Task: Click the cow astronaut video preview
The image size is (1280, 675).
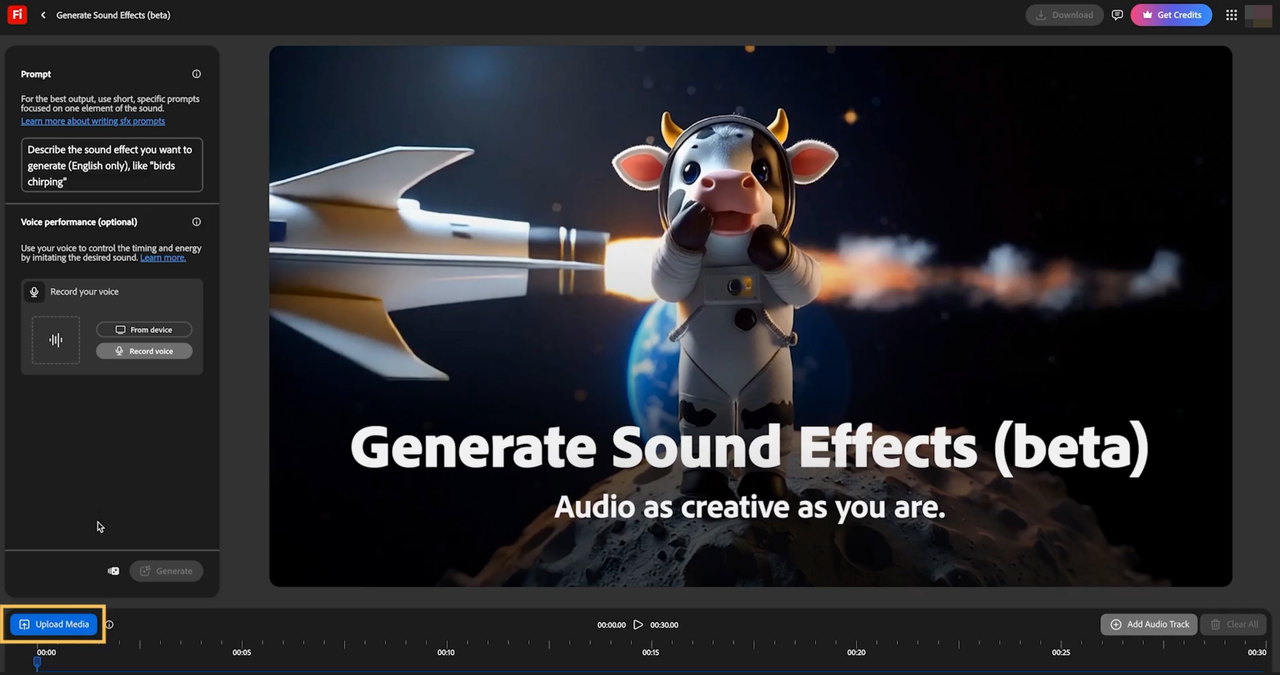Action: click(x=750, y=316)
